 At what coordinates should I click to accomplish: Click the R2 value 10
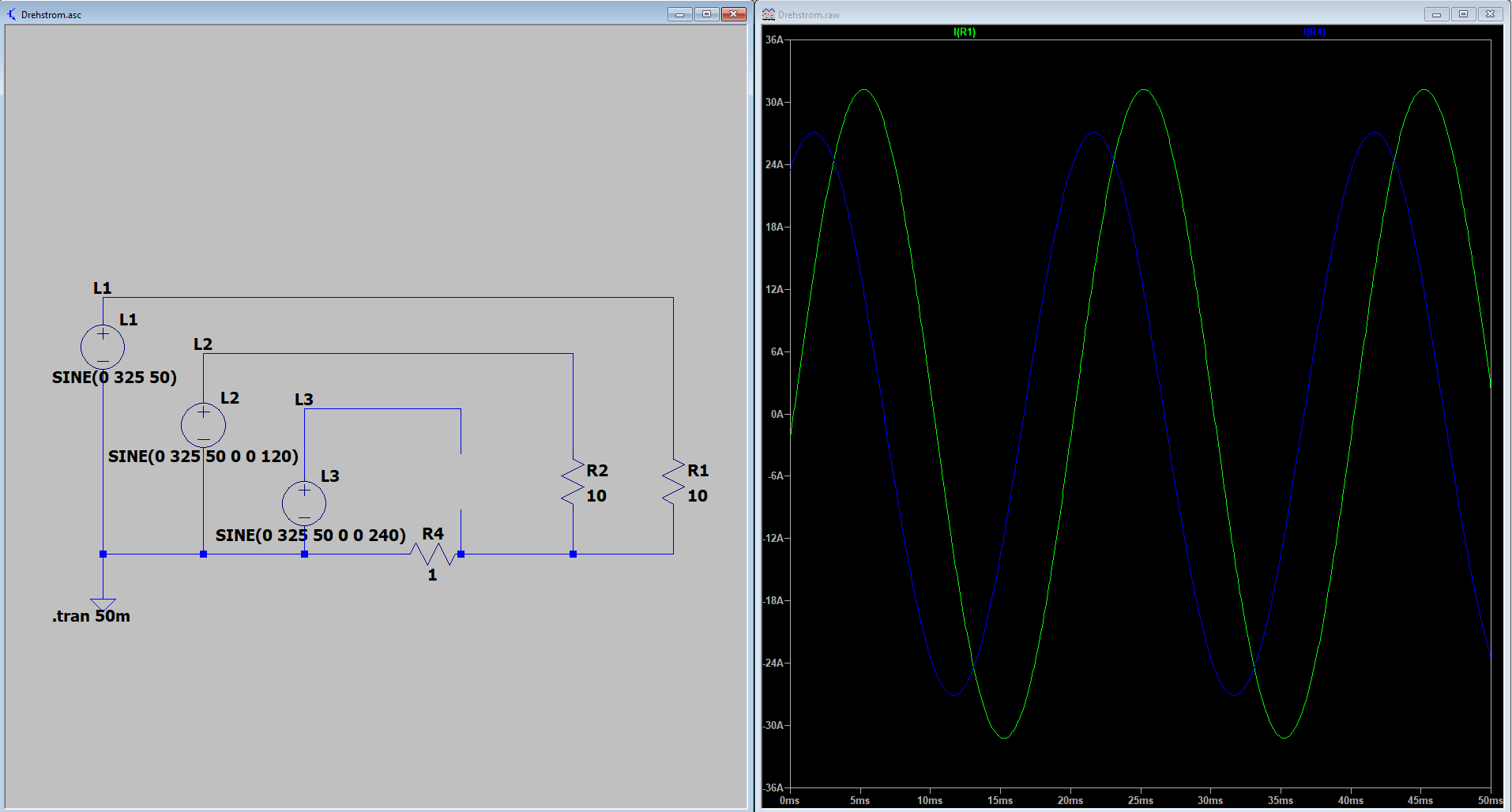click(x=596, y=496)
